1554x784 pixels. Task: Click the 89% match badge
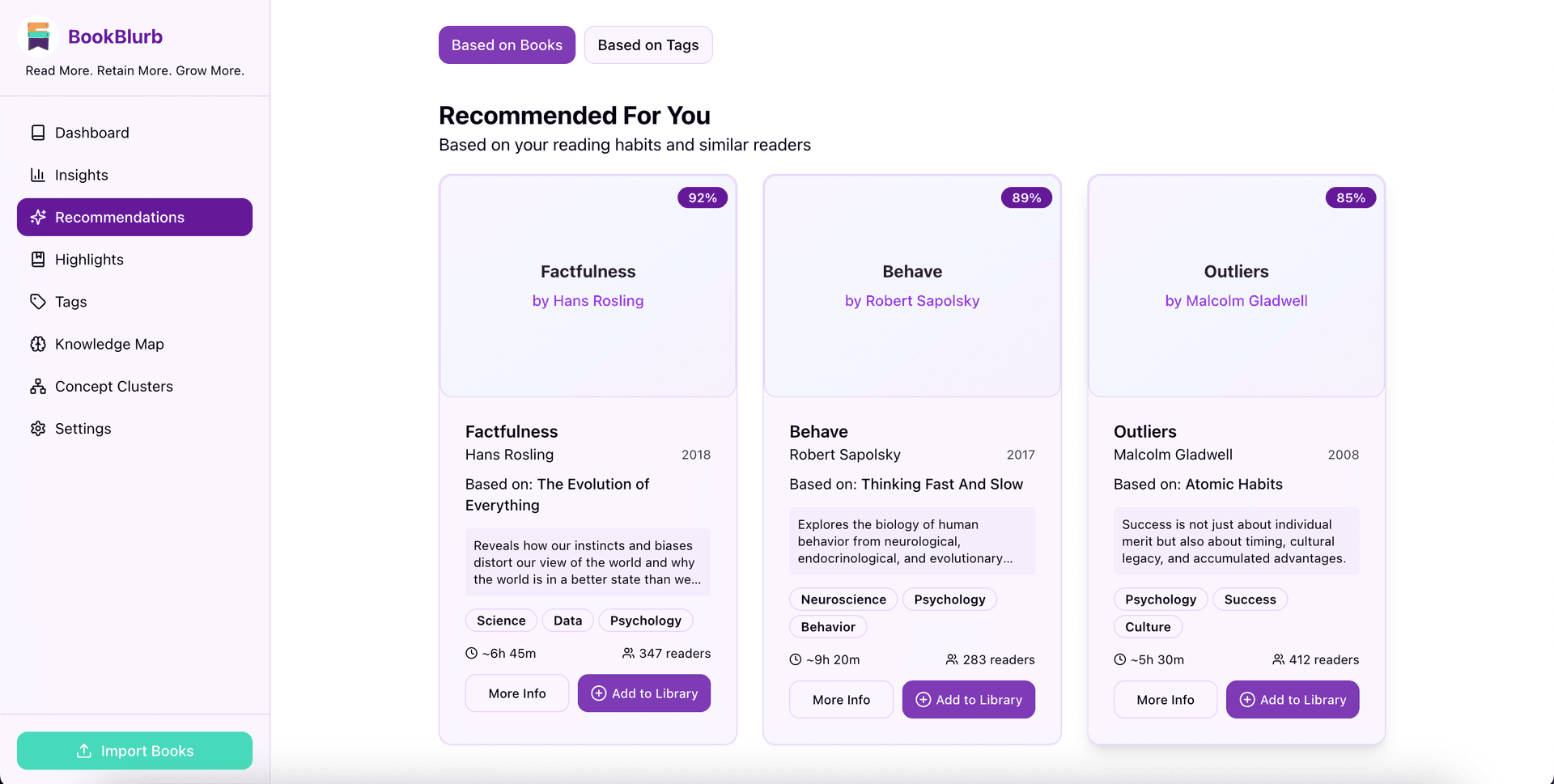click(x=1025, y=198)
